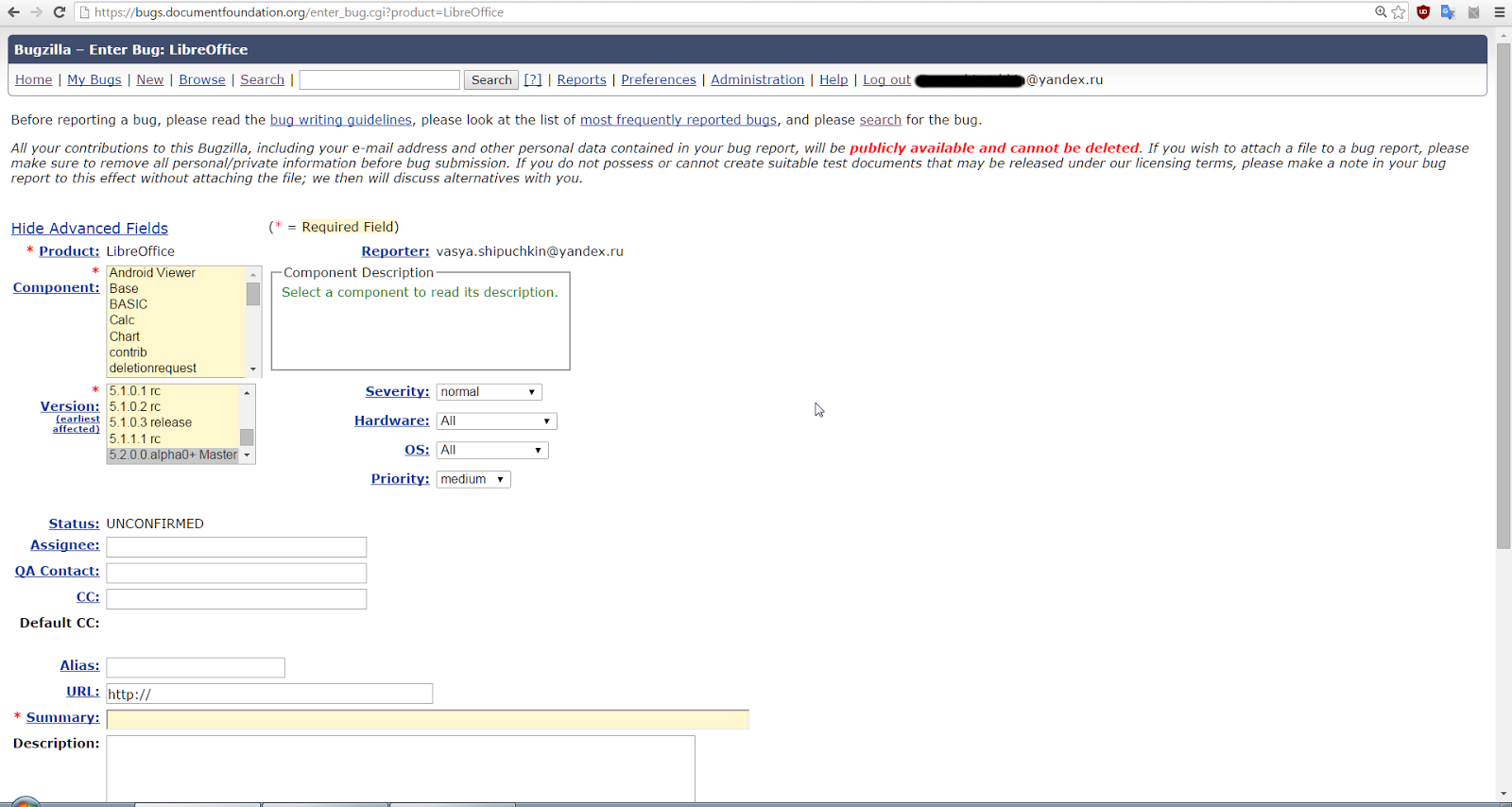Open most frequently reported bugs link
Viewport: 1512px width, 807px height.
coord(679,120)
